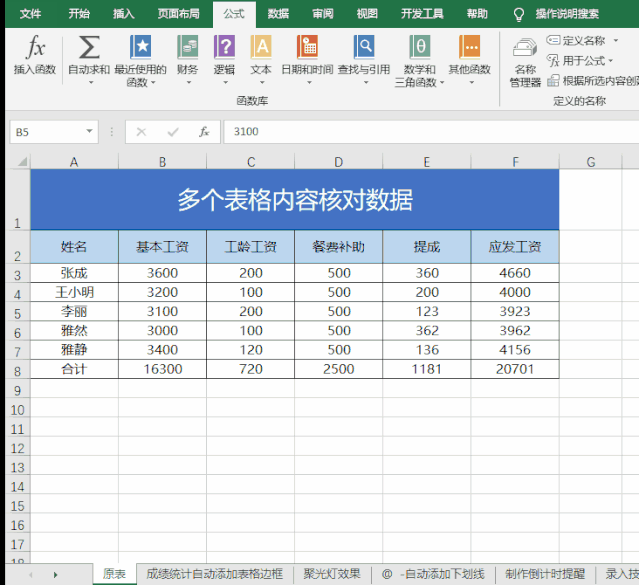
Task: Click the formula bar cancel X icon
Action: 141,132
